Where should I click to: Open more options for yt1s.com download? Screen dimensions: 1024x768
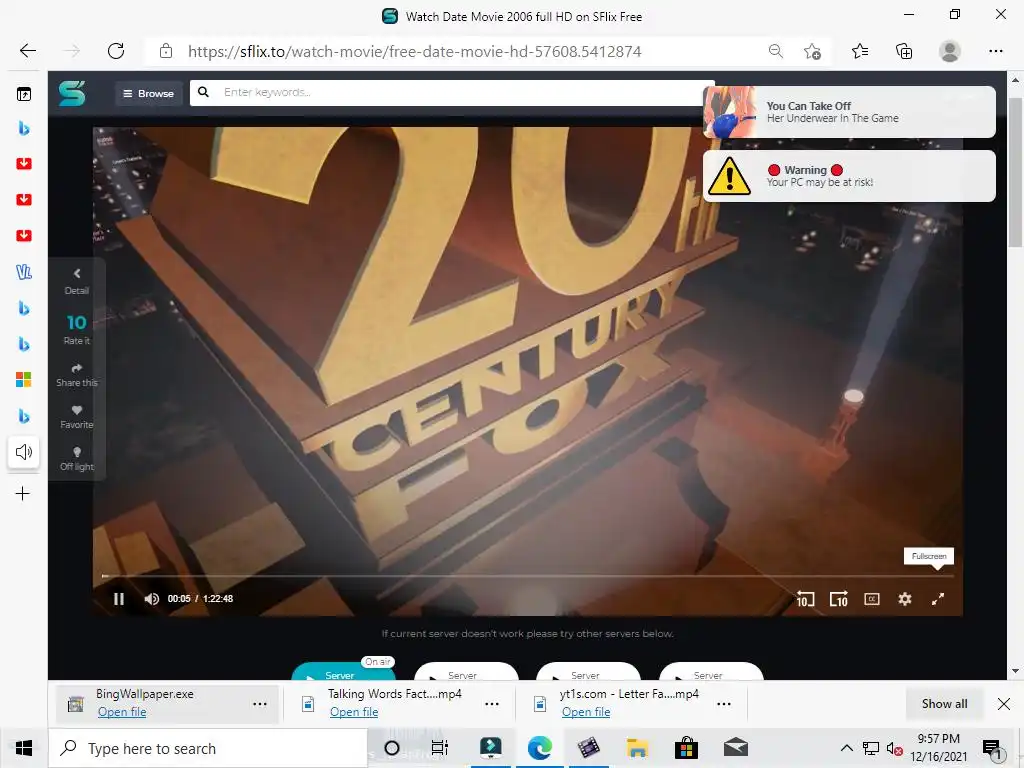coord(724,704)
